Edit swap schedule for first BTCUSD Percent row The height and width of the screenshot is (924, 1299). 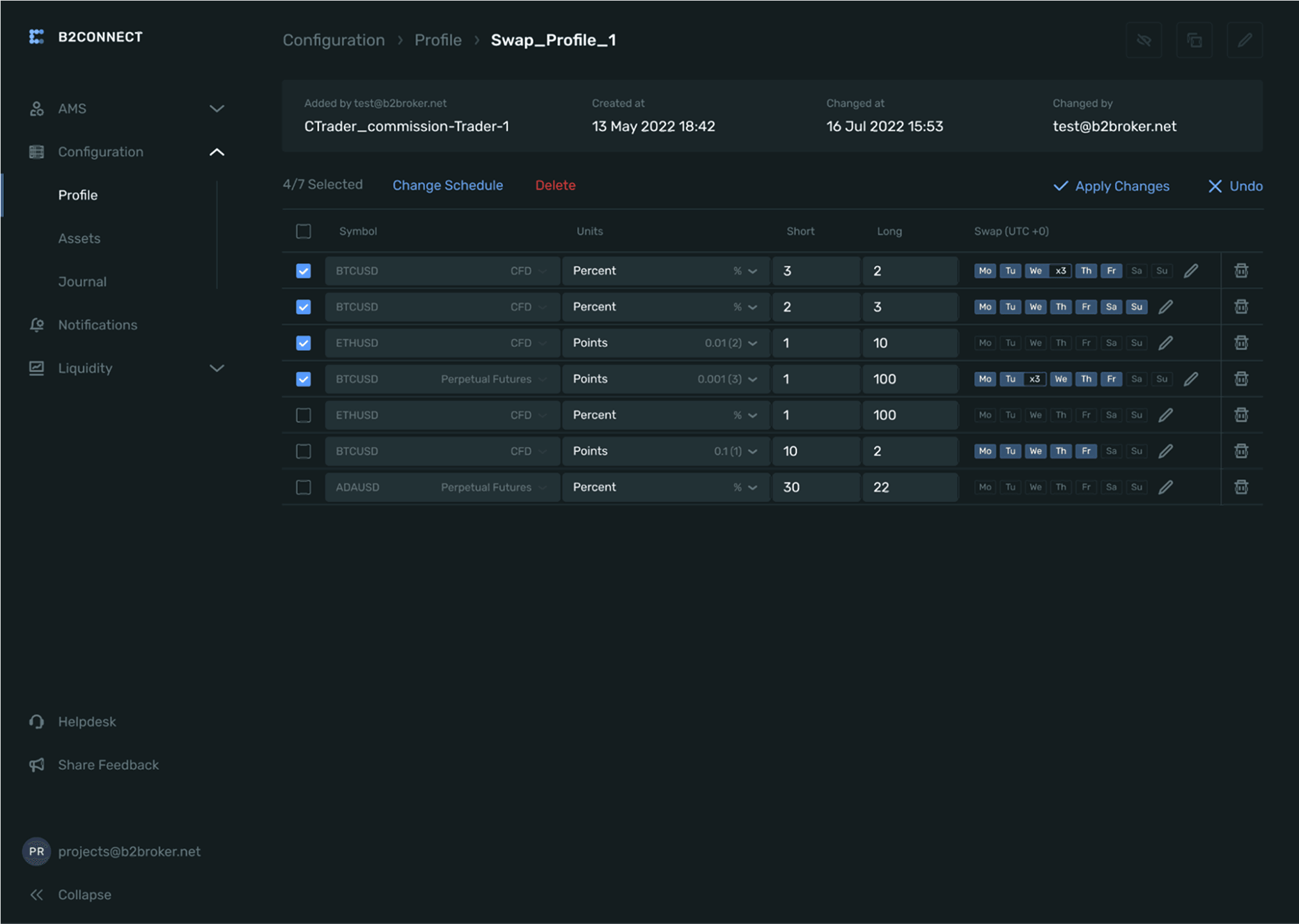[1191, 271]
